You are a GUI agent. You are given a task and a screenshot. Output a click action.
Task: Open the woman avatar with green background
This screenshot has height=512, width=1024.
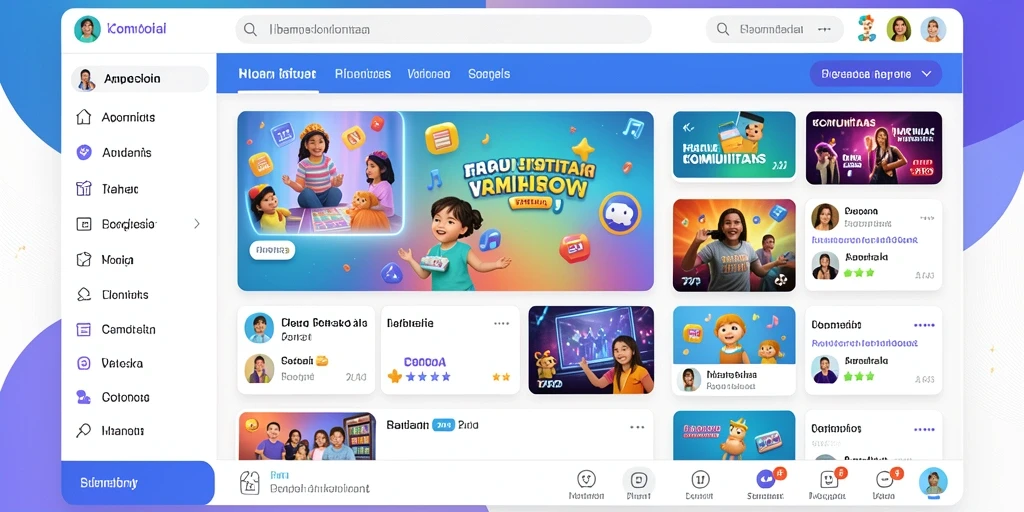[x=899, y=29]
